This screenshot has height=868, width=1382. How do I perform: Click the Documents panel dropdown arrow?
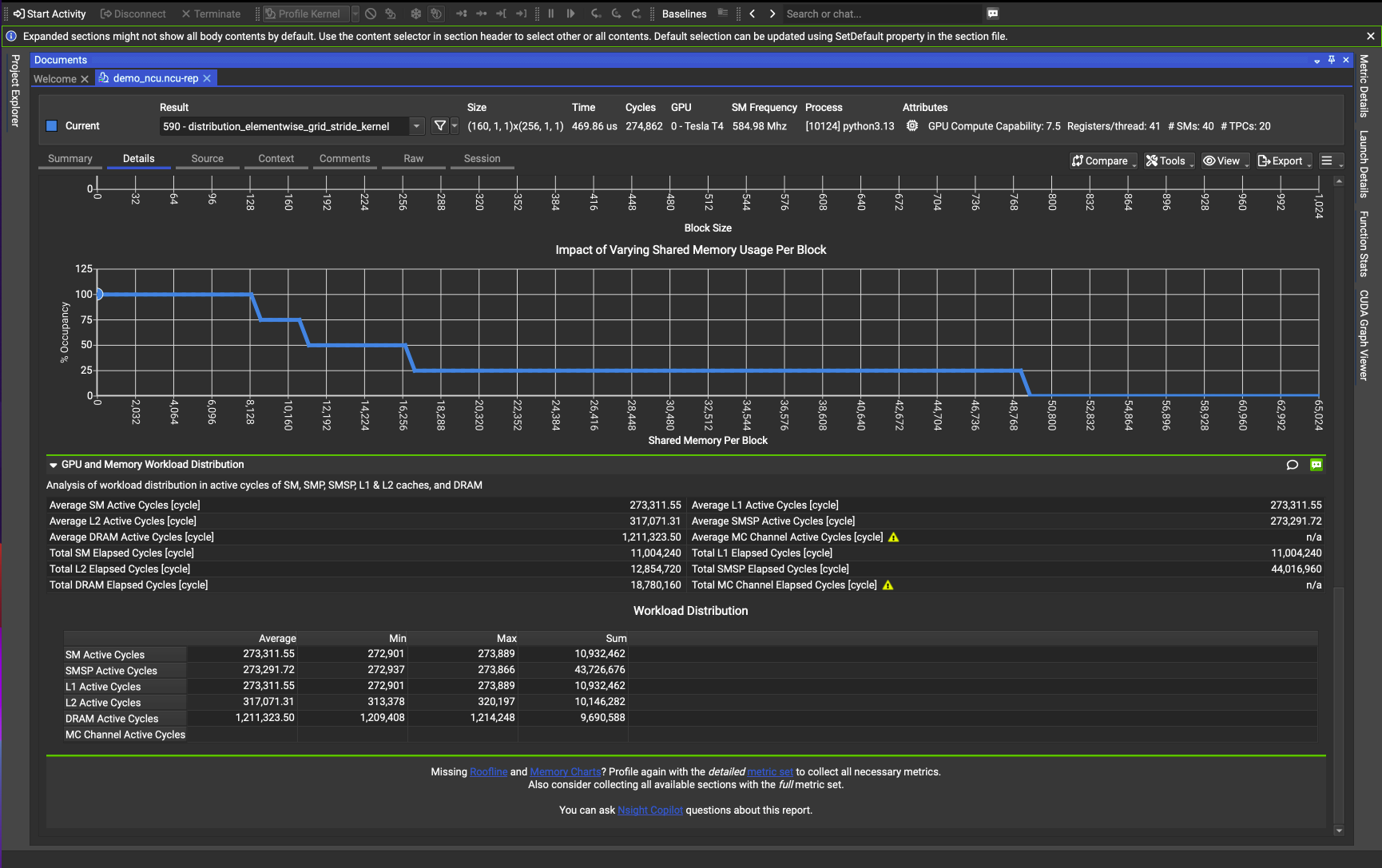(x=1316, y=61)
